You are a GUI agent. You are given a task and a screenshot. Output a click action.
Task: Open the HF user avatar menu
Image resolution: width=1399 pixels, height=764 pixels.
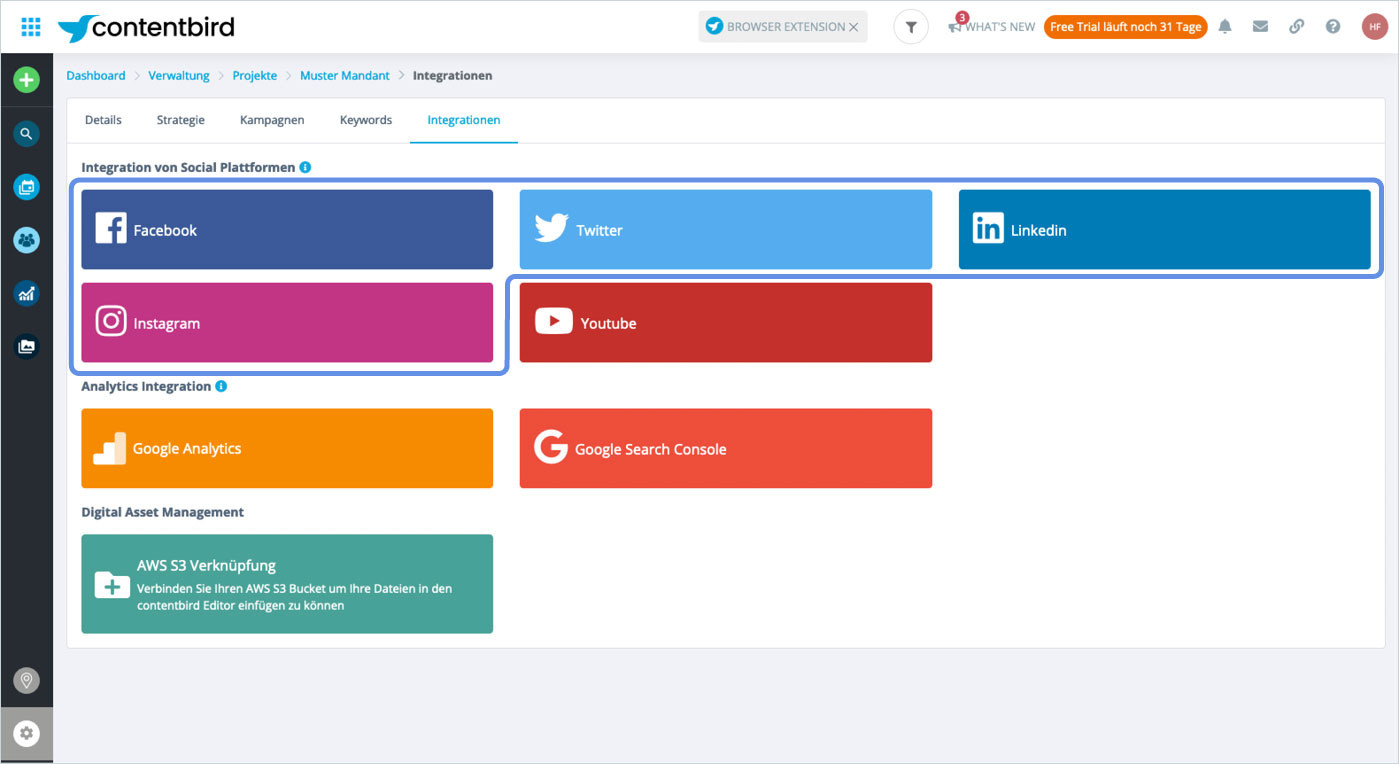1374,27
